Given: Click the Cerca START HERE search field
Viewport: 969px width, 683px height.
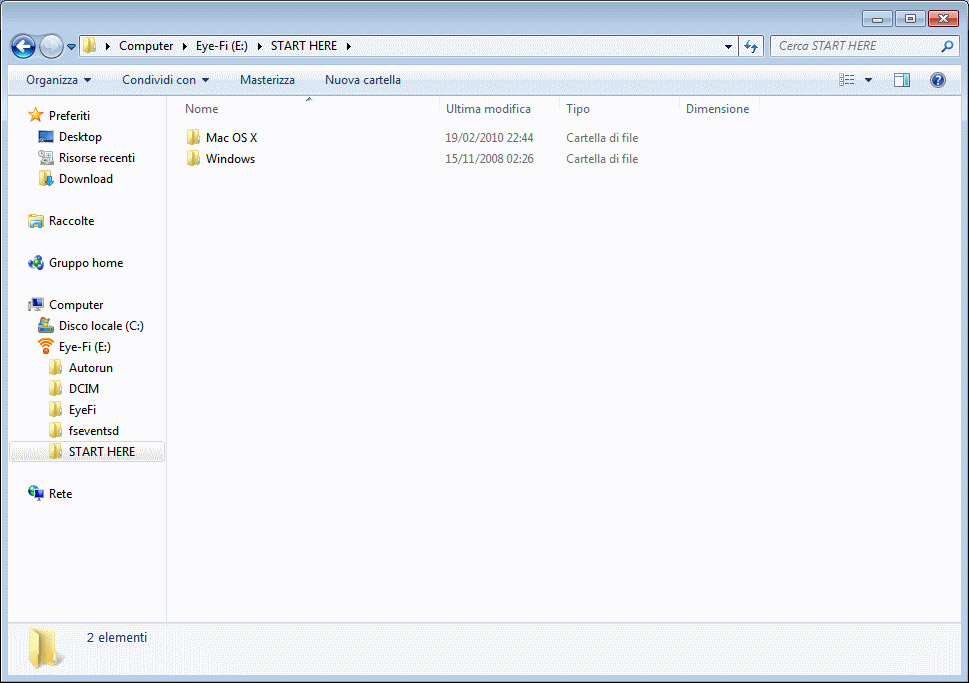Looking at the screenshot, I should (x=856, y=46).
